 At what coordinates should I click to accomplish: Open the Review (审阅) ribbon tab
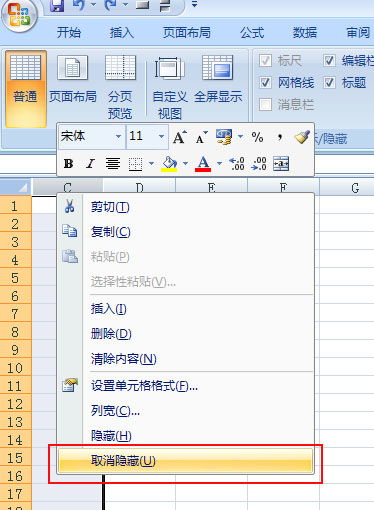(358, 33)
